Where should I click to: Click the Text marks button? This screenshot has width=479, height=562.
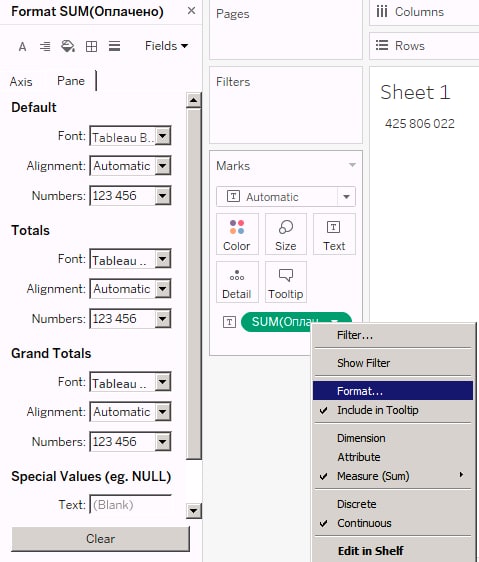click(x=334, y=234)
